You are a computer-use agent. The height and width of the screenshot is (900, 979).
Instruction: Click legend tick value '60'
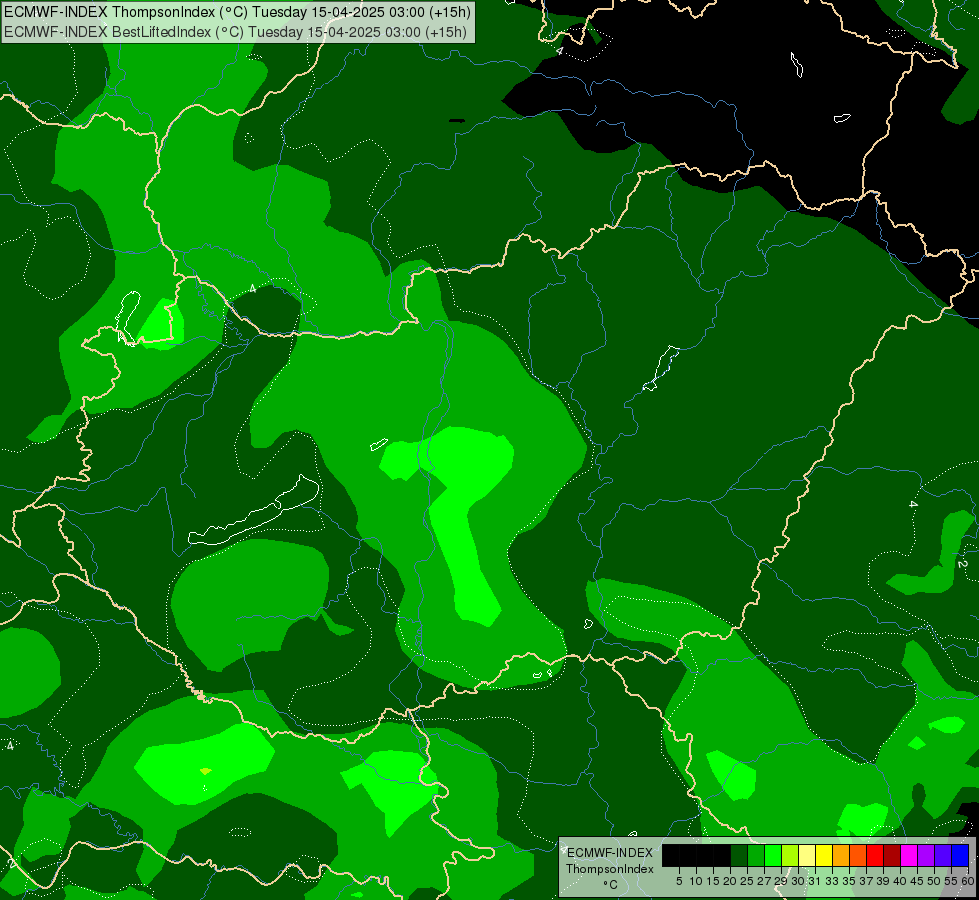(x=968, y=881)
